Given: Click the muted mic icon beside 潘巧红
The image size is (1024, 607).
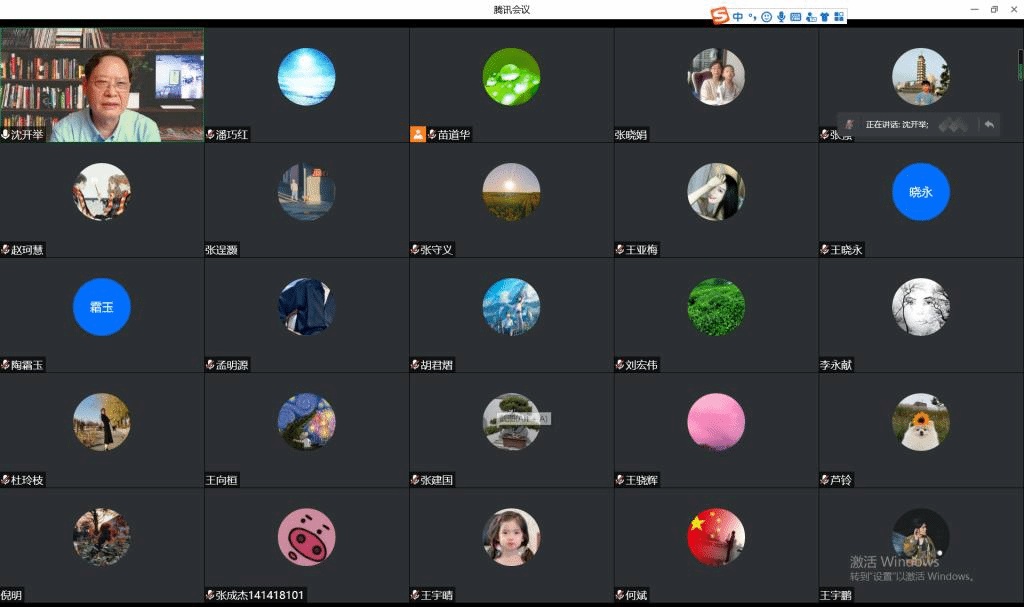Looking at the screenshot, I should coord(210,134).
